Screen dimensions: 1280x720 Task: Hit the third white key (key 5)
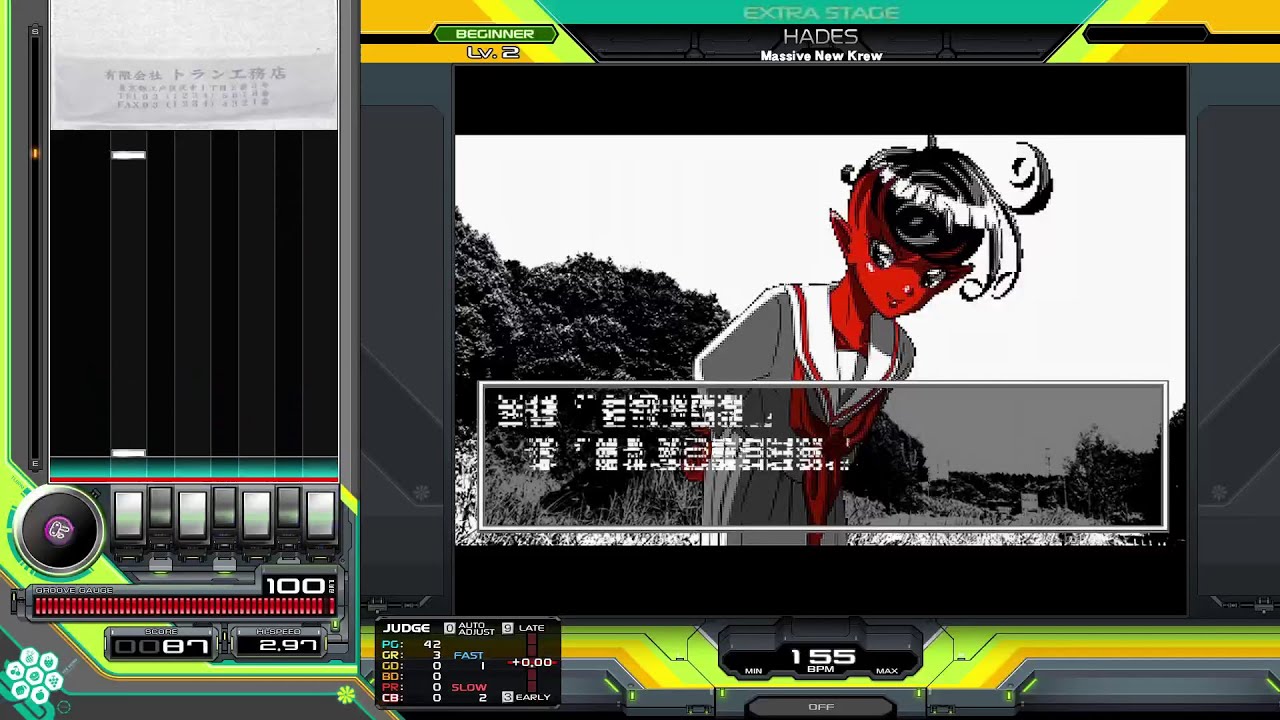(x=256, y=513)
